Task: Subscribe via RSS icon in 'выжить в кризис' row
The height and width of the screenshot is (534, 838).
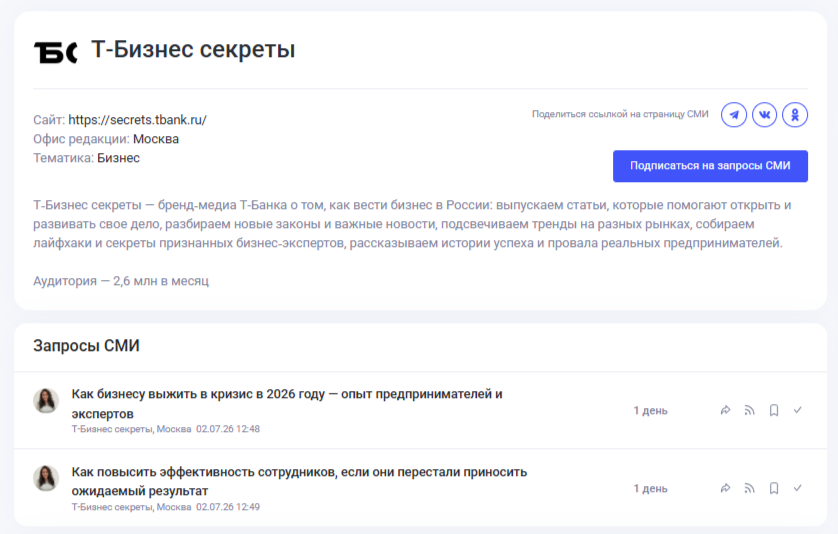Action: click(x=749, y=411)
